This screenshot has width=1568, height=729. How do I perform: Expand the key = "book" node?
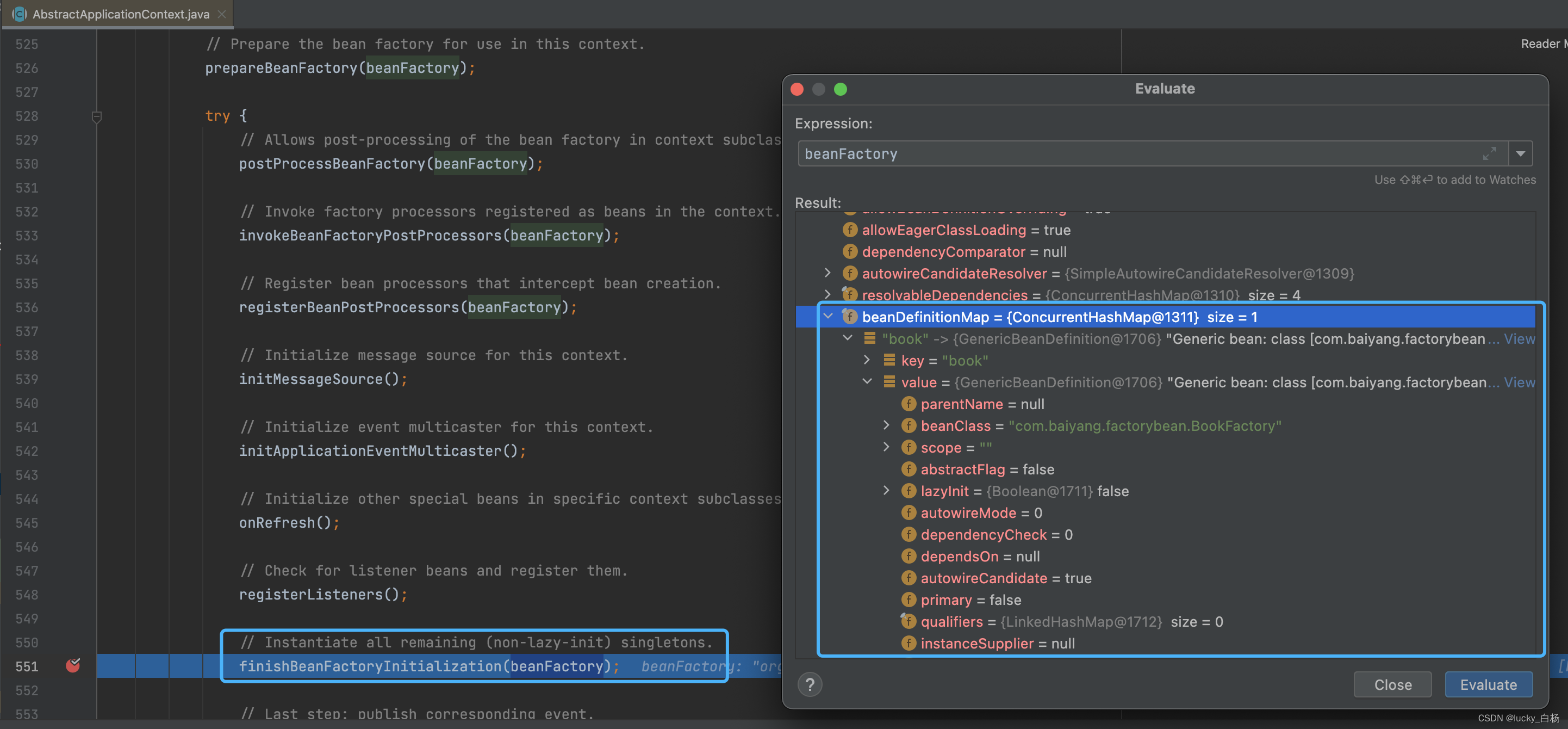[x=867, y=360]
